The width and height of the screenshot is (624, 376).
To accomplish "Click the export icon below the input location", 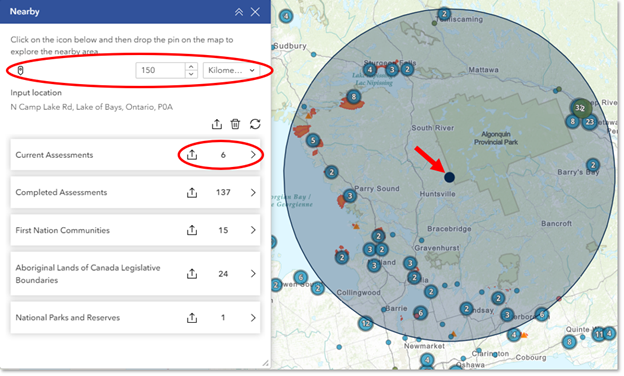I will pyautogui.click(x=216, y=124).
